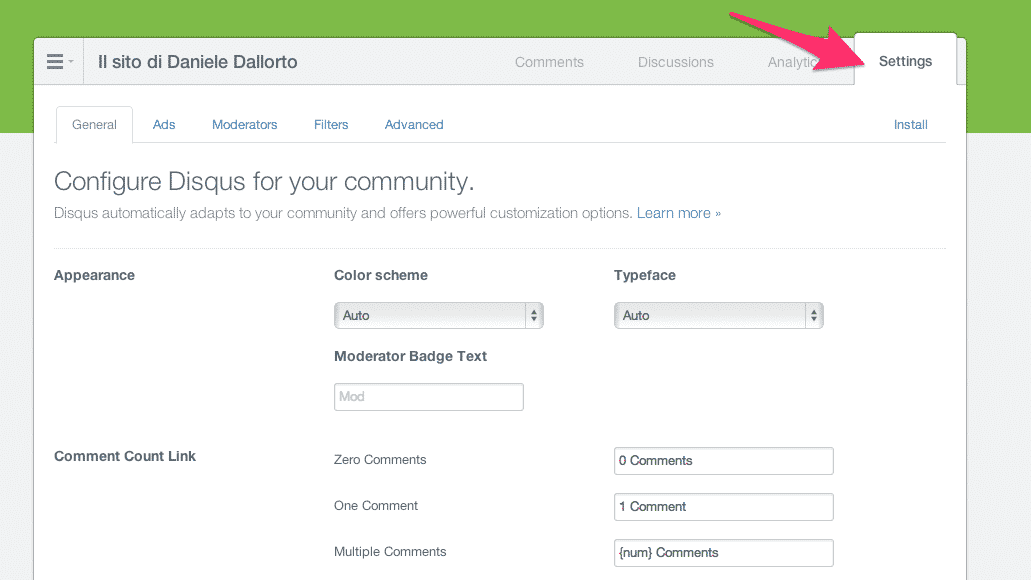Select the General settings subtab
This screenshot has height=580, width=1031.
pyautogui.click(x=95, y=125)
